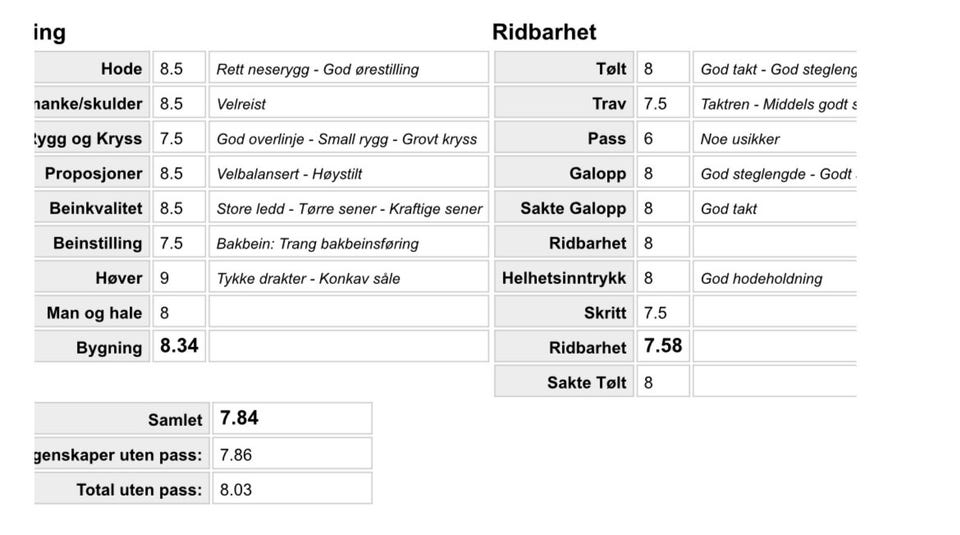Click the empty Man og hale comment field

point(348,313)
